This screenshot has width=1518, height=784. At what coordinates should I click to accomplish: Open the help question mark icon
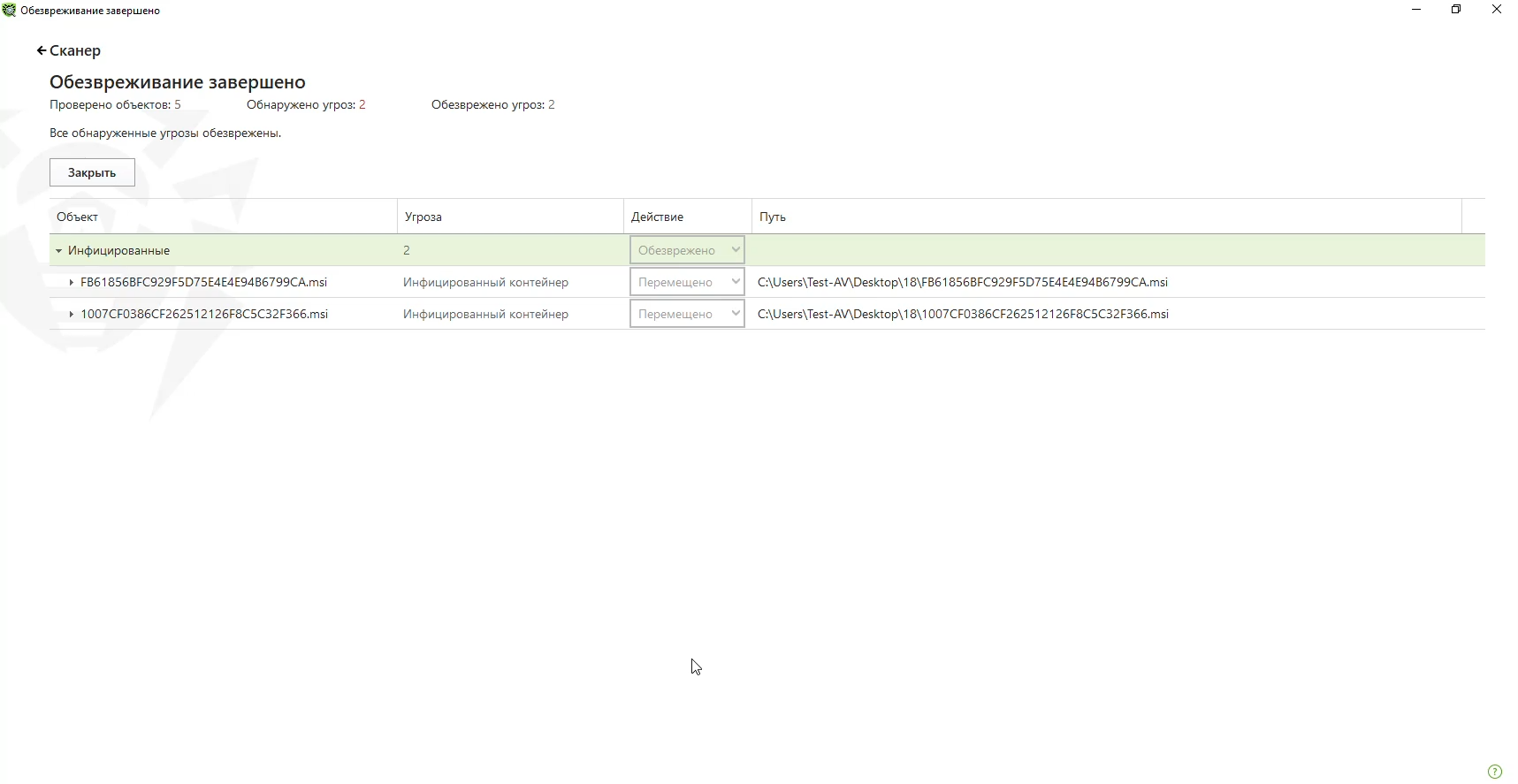coord(1495,772)
